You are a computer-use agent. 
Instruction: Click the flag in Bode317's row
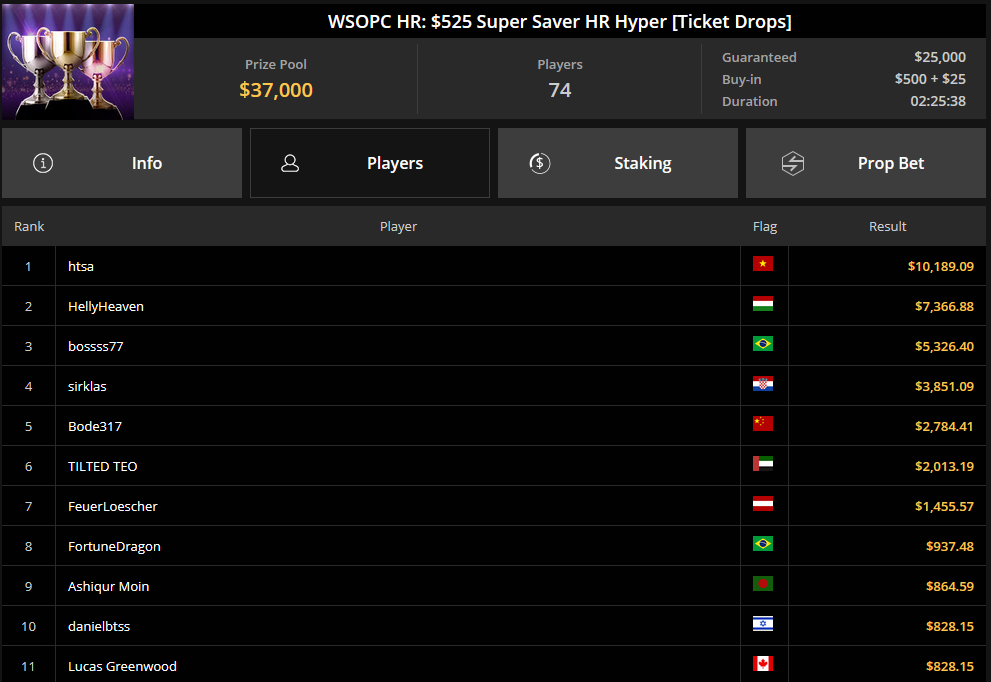click(x=763, y=423)
